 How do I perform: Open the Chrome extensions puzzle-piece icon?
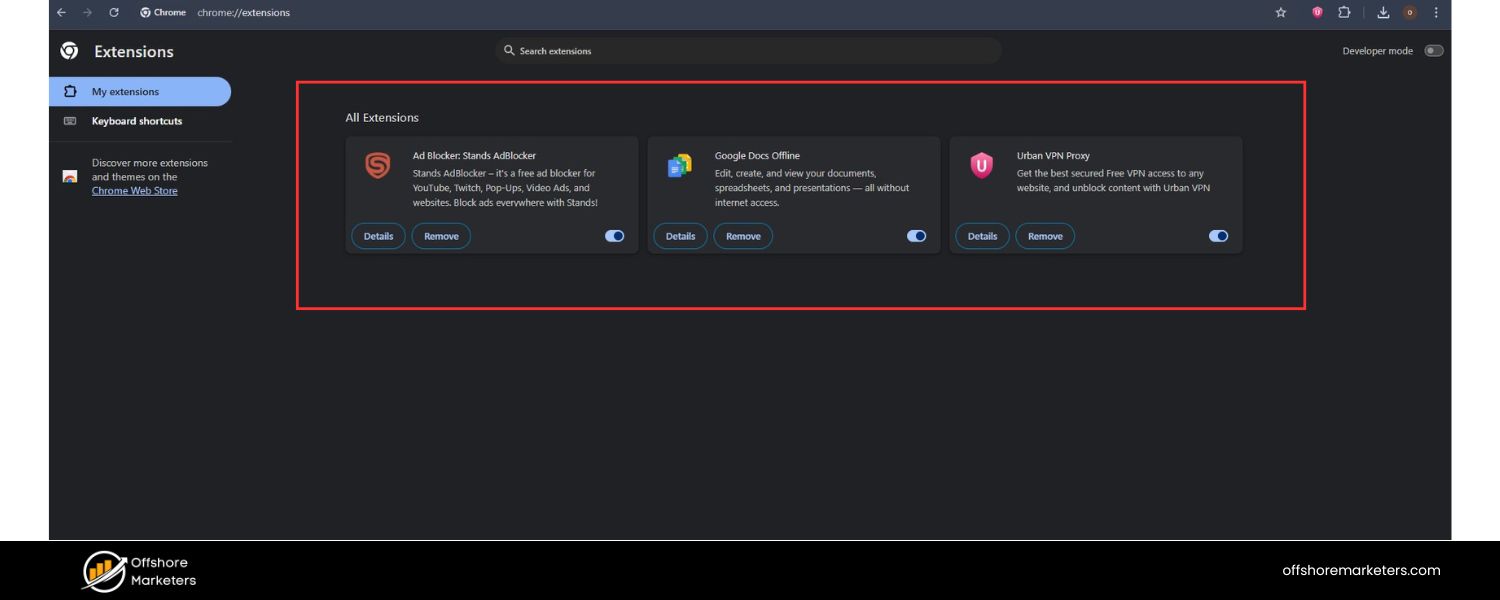[x=1345, y=12]
